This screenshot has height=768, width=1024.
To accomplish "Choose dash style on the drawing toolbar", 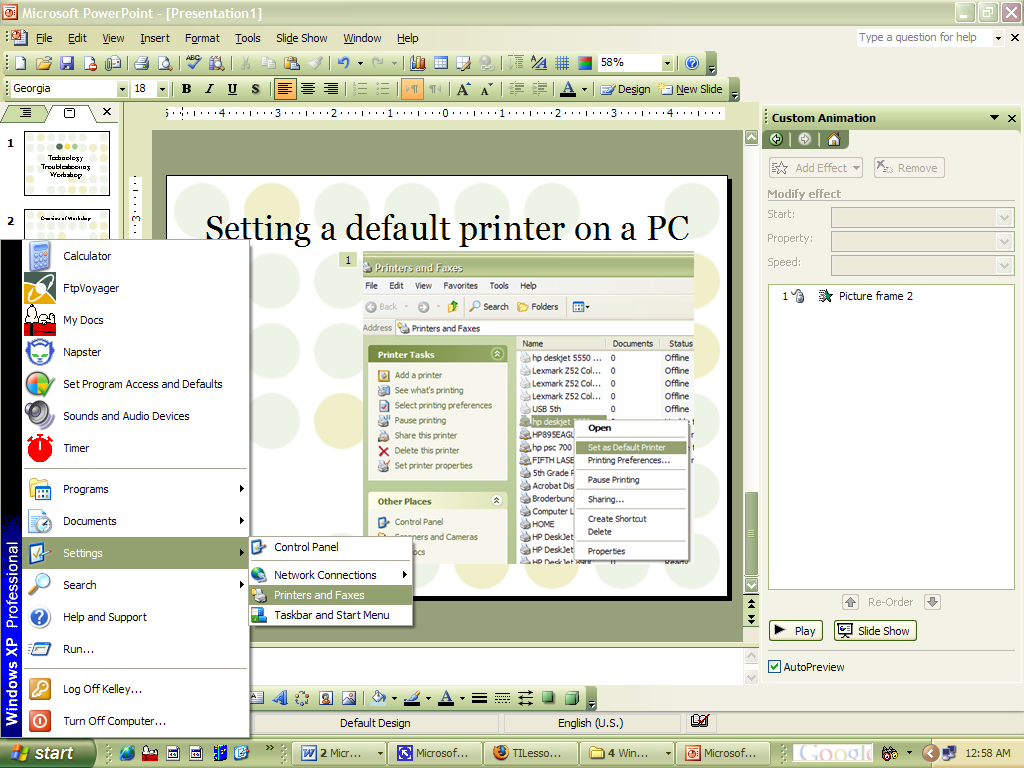I will pos(502,698).
